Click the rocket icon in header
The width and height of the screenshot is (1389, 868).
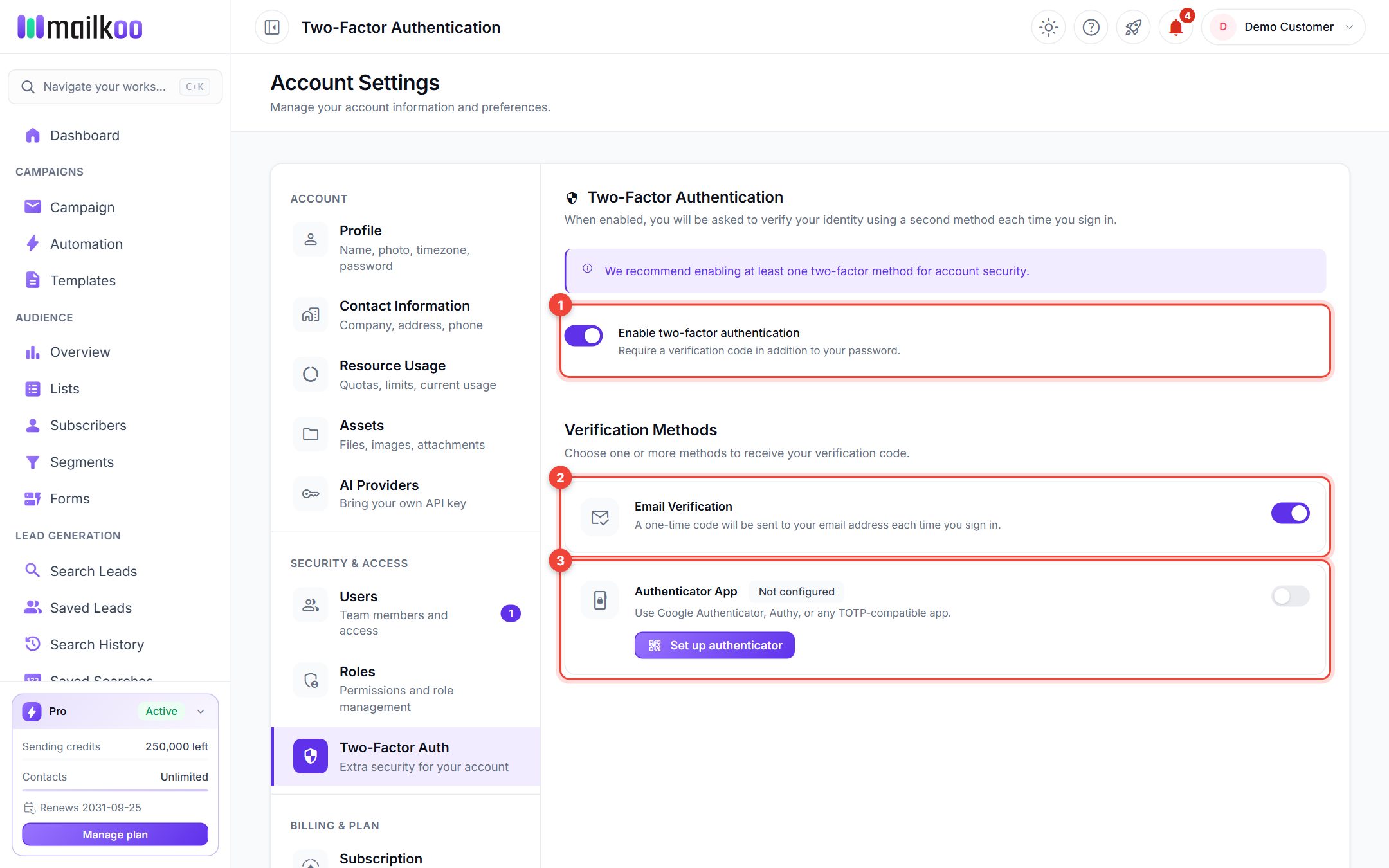(1133, 27)
